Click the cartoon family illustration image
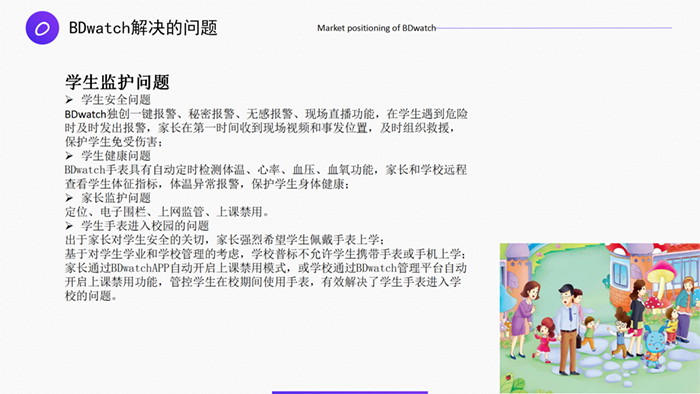 (600, 318)
